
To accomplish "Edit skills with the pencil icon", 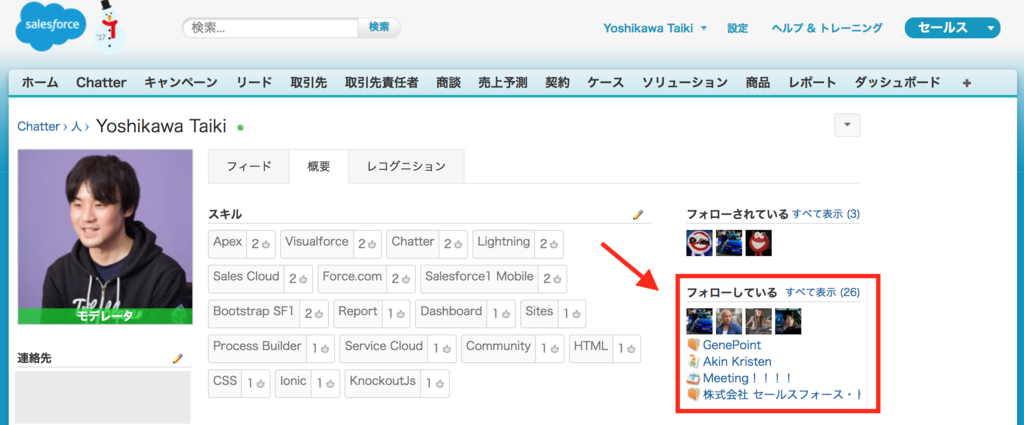I will point(638,214).
